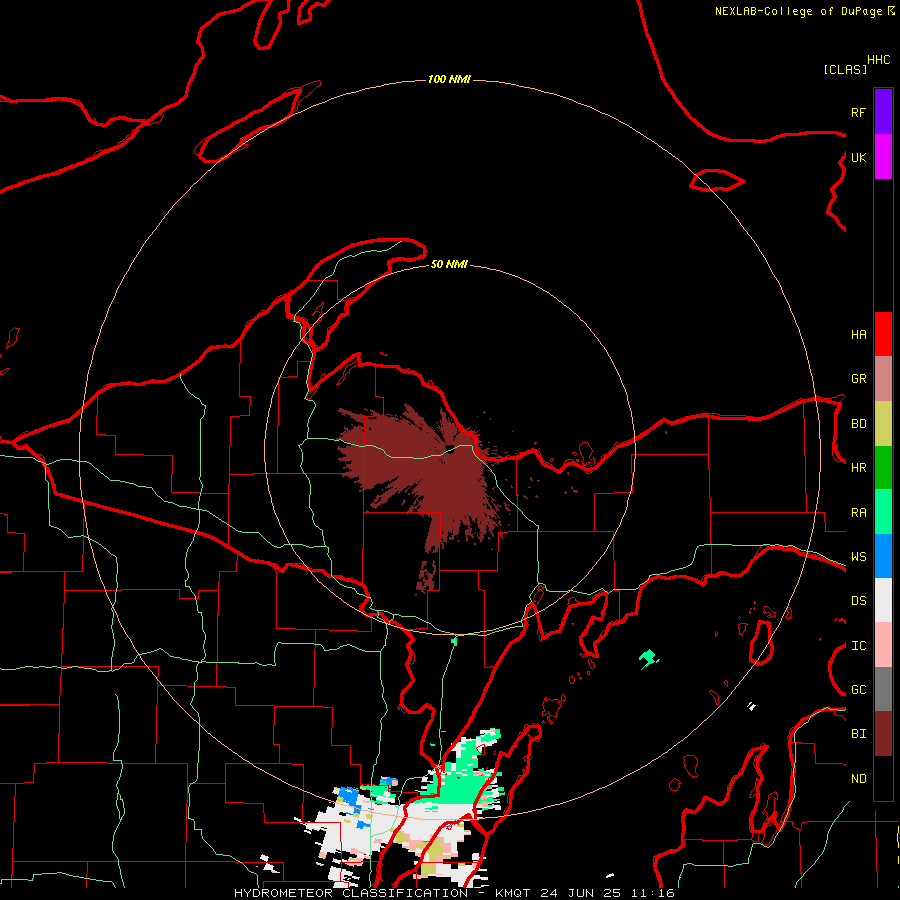The height and width of the screenshot is (900, 900).
Task: Click the RF purple legend color swatch
Action: (883, 112)
